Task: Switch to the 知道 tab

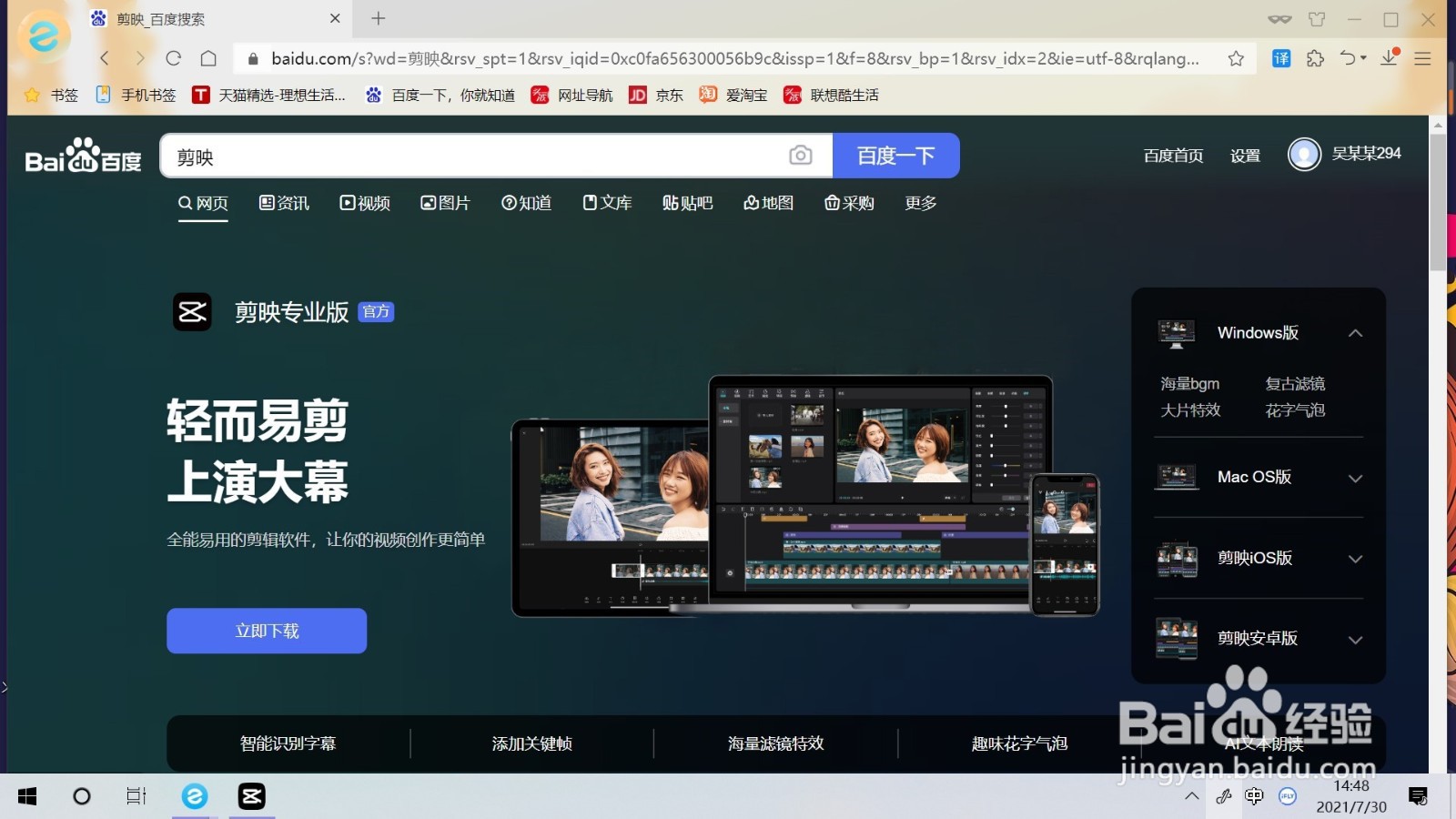Action: point(526,203)
